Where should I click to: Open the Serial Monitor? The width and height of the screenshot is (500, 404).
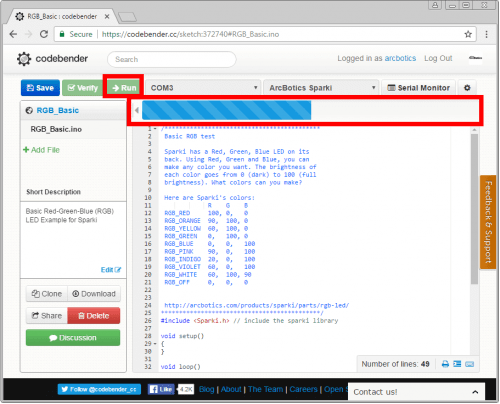(x=418, y=88)
